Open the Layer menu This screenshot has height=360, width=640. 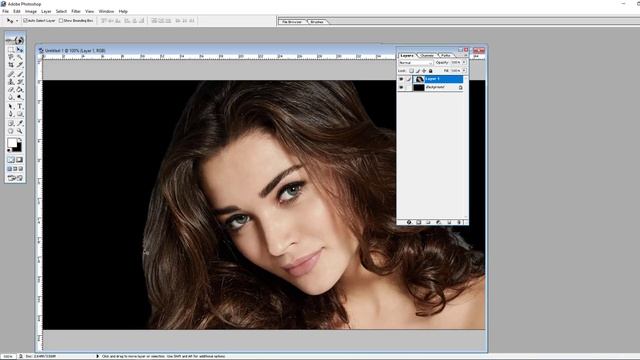[x=46, y=11]
